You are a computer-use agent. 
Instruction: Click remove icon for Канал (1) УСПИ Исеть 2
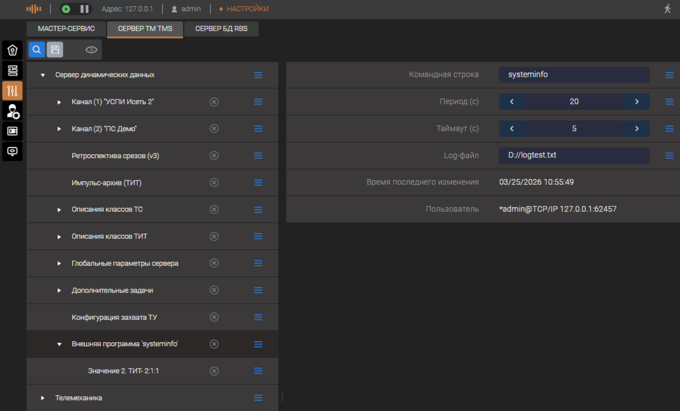[214, 102]
